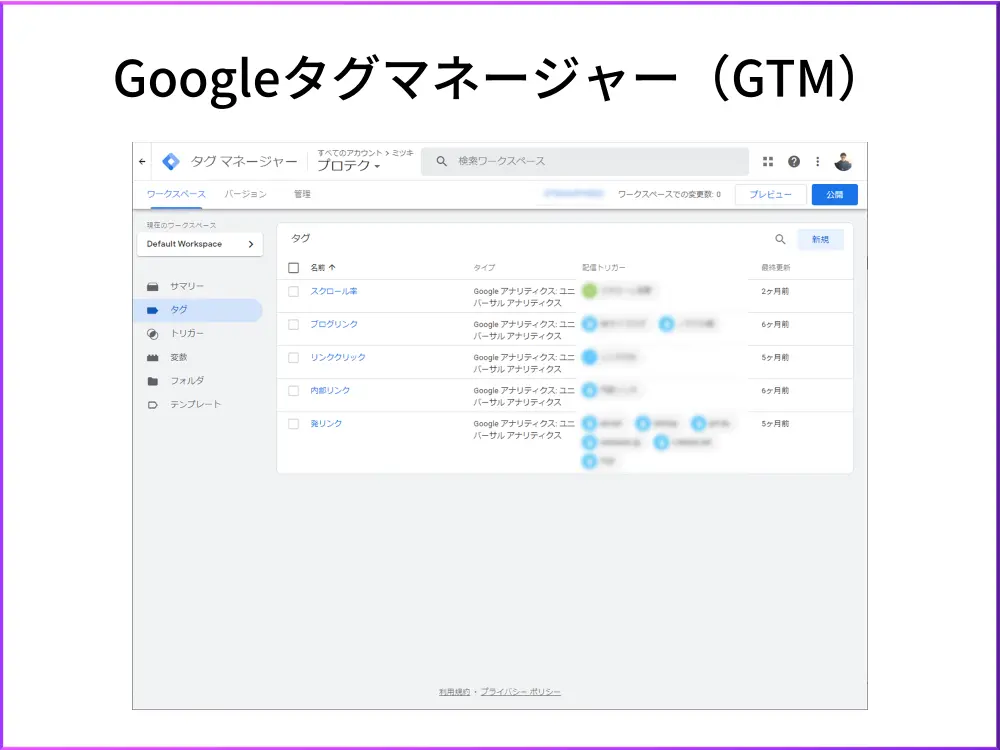Select the タグ sidebar icon

click(152, 309)
